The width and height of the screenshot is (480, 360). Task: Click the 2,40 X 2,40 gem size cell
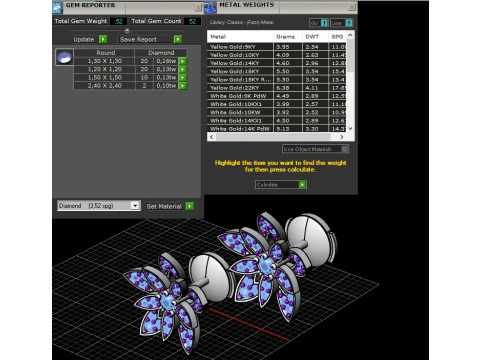(x=105, y=86)
